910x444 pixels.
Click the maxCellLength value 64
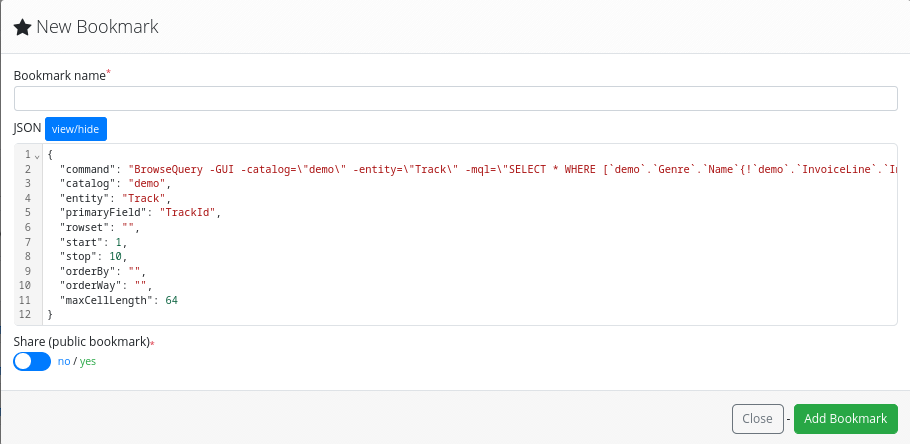(x=171, y=300)
